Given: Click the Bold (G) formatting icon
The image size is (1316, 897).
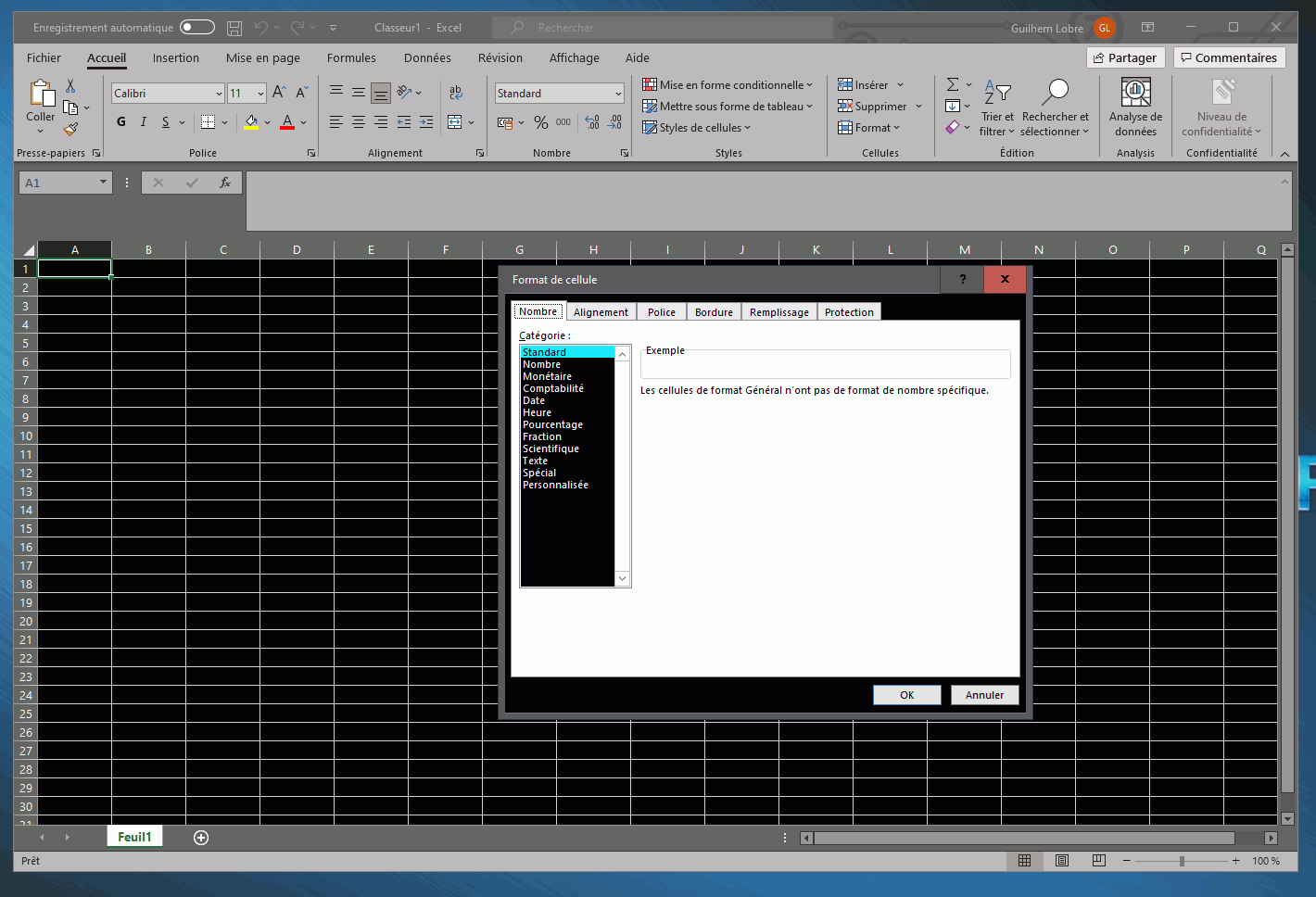Looking at the screenshot, I should click(x=121, y=122).
